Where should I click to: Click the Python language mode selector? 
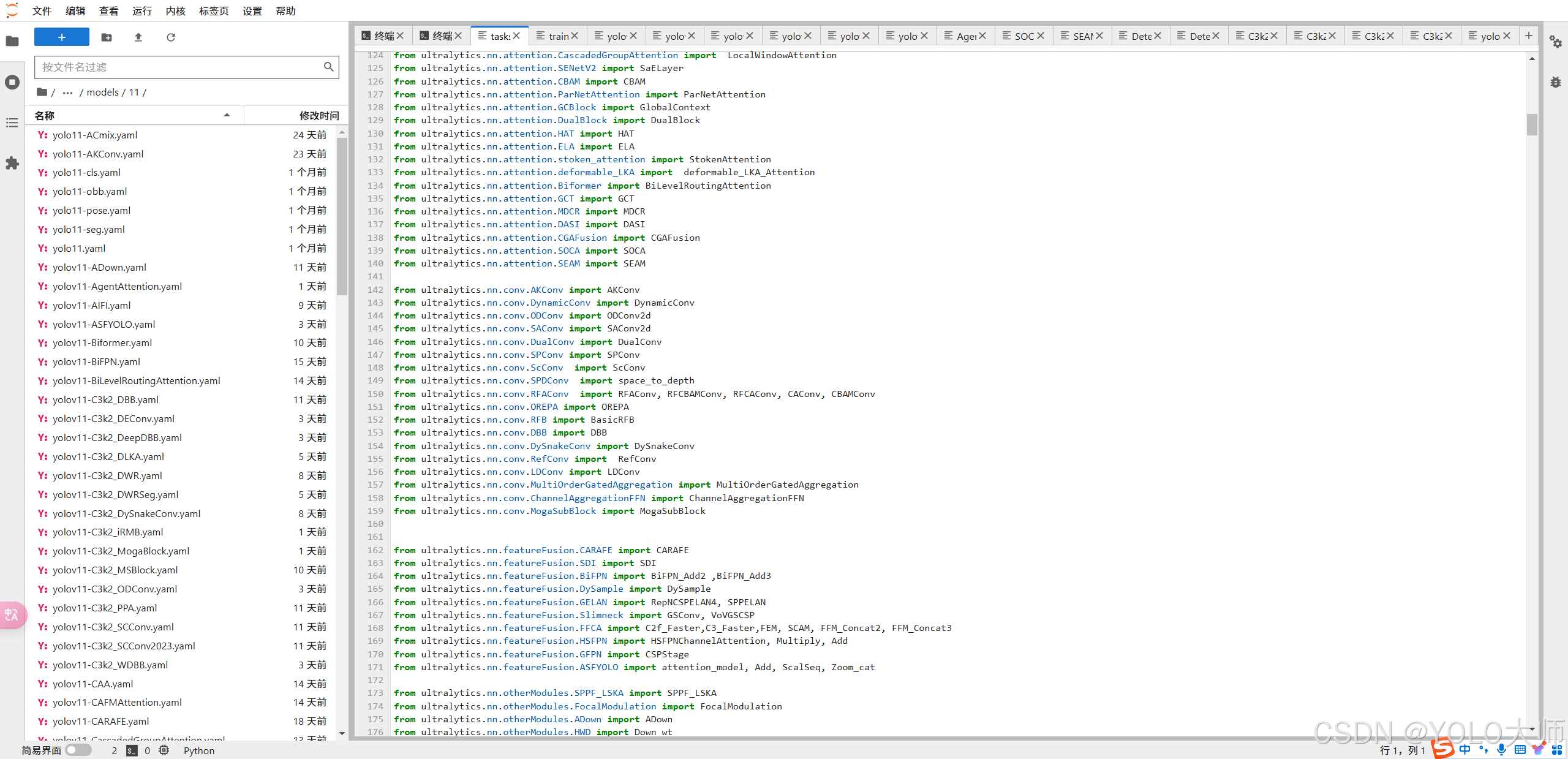(x=199, y=750)
